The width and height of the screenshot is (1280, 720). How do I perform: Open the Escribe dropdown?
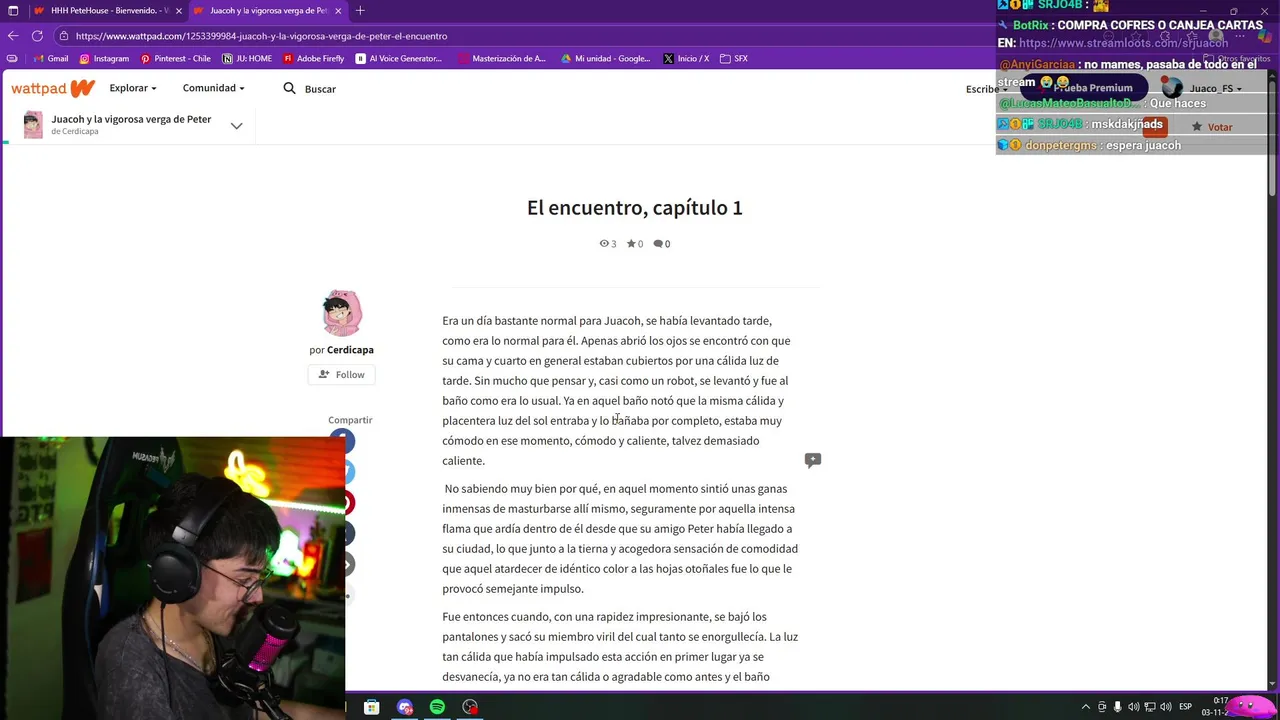pos(986,89)
